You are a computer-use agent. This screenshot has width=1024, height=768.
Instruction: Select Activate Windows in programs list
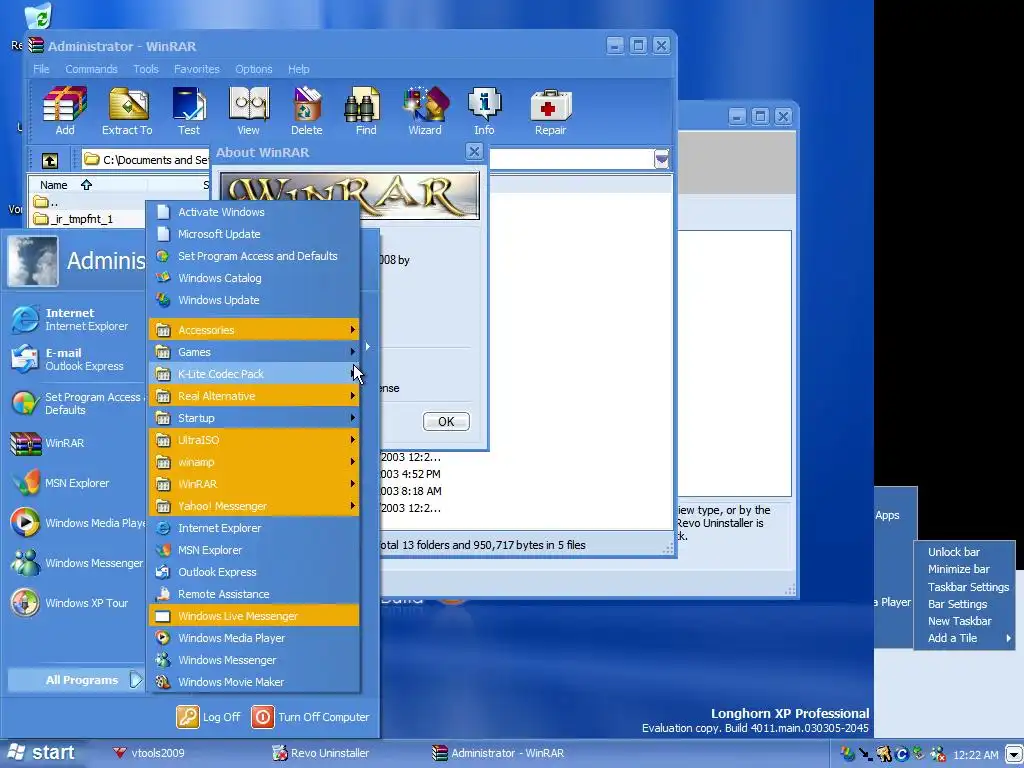pyautogui.click(x=255, y=212)
